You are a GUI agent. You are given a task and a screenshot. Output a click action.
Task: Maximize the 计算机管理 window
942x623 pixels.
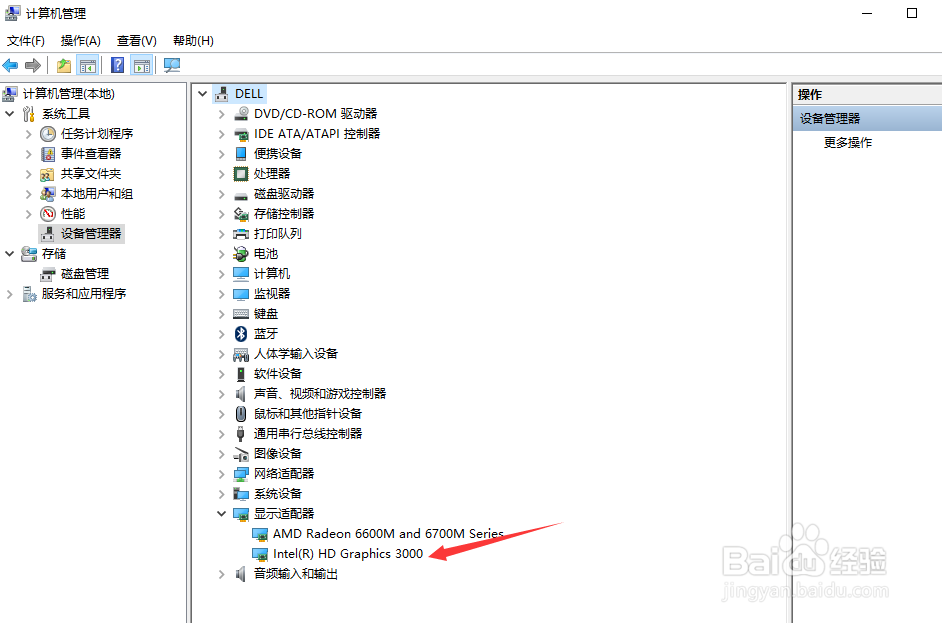tap(911, 13)
